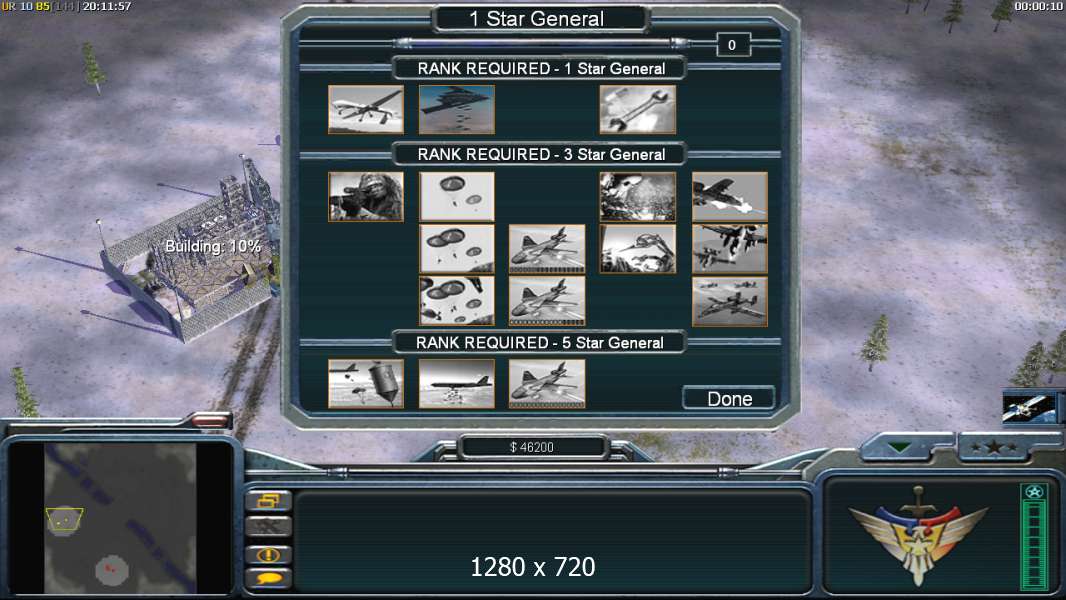Screen dimensions: 1066x600
Task: Select the satellite shortcut thumbnail
Action: tap(1029, 406)
